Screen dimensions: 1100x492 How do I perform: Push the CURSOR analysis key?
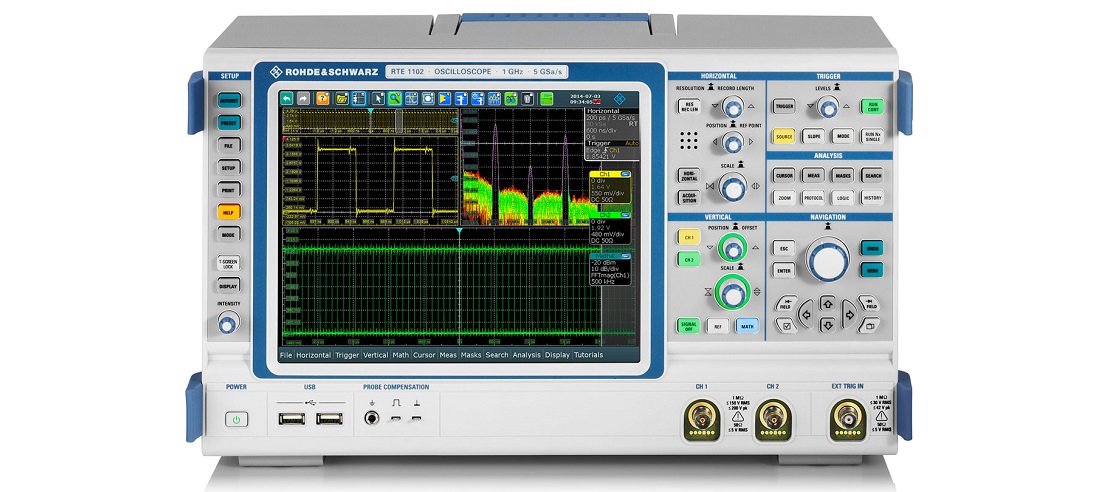(x=784, y=175)
